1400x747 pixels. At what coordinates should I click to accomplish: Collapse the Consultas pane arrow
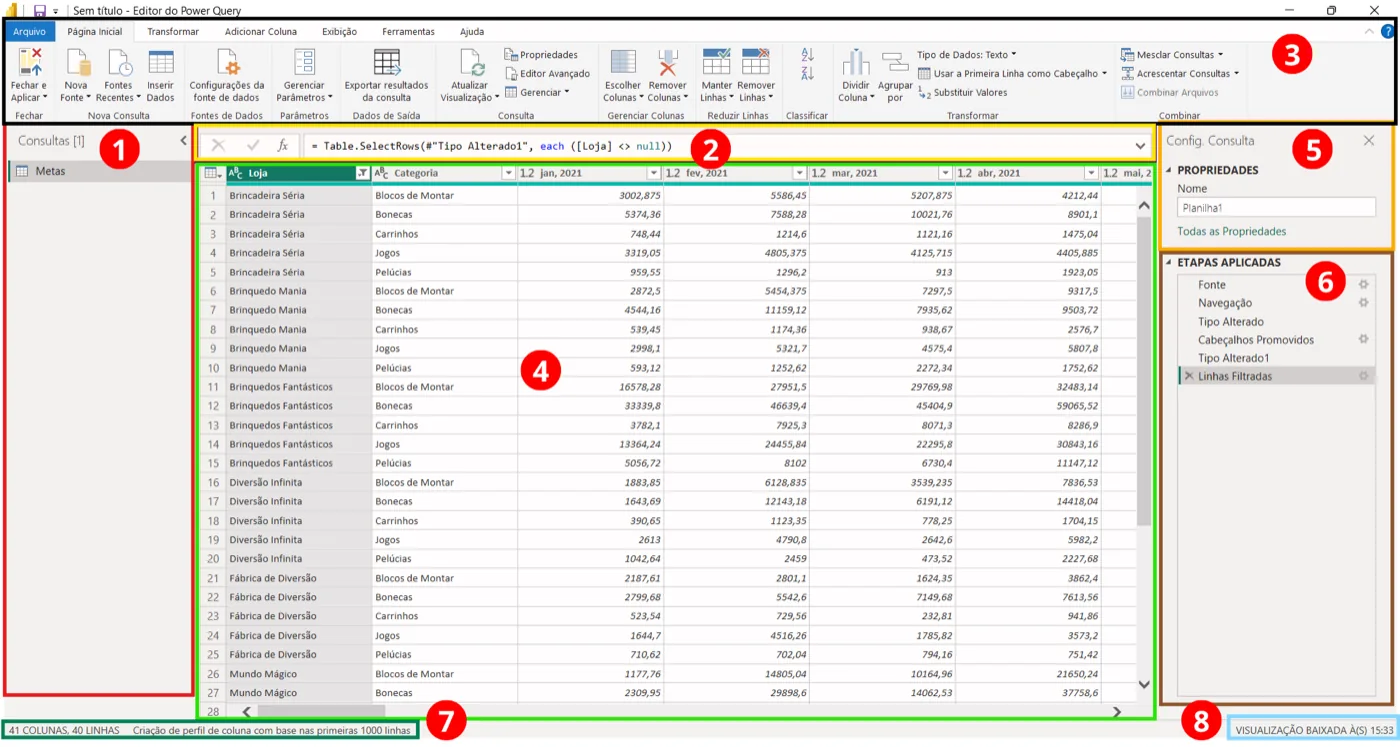183,141
